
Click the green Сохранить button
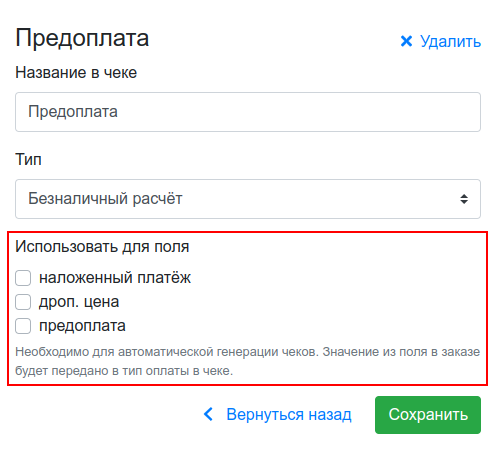[x=428, y=415]
